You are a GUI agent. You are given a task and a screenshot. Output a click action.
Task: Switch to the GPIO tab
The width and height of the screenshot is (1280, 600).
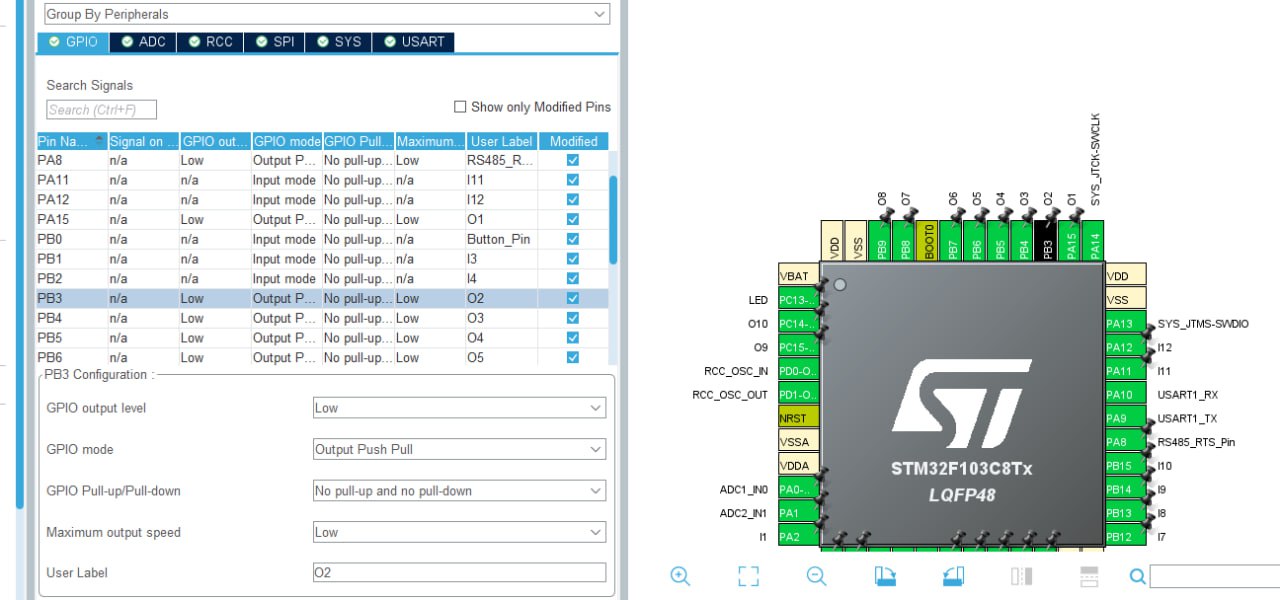click(x=73, y=42)
